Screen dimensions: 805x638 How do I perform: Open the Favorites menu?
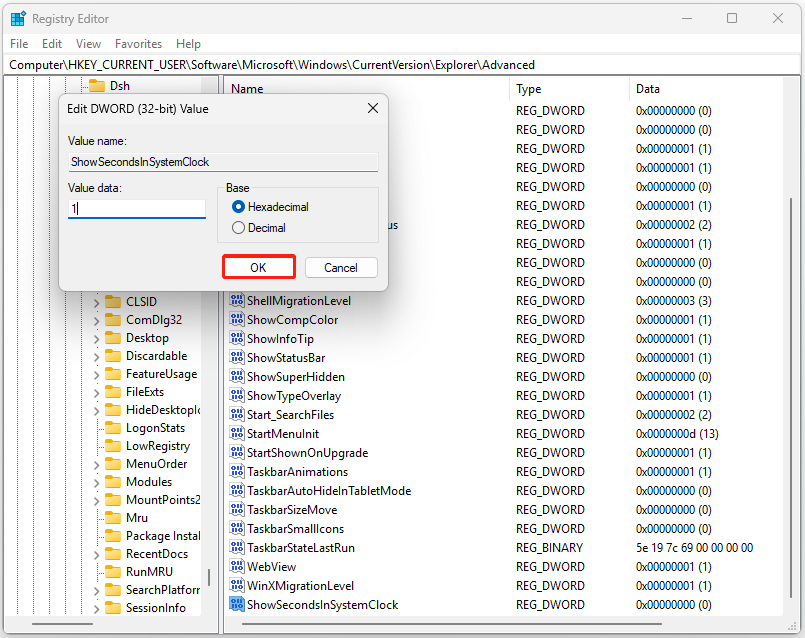coord(138,43)
